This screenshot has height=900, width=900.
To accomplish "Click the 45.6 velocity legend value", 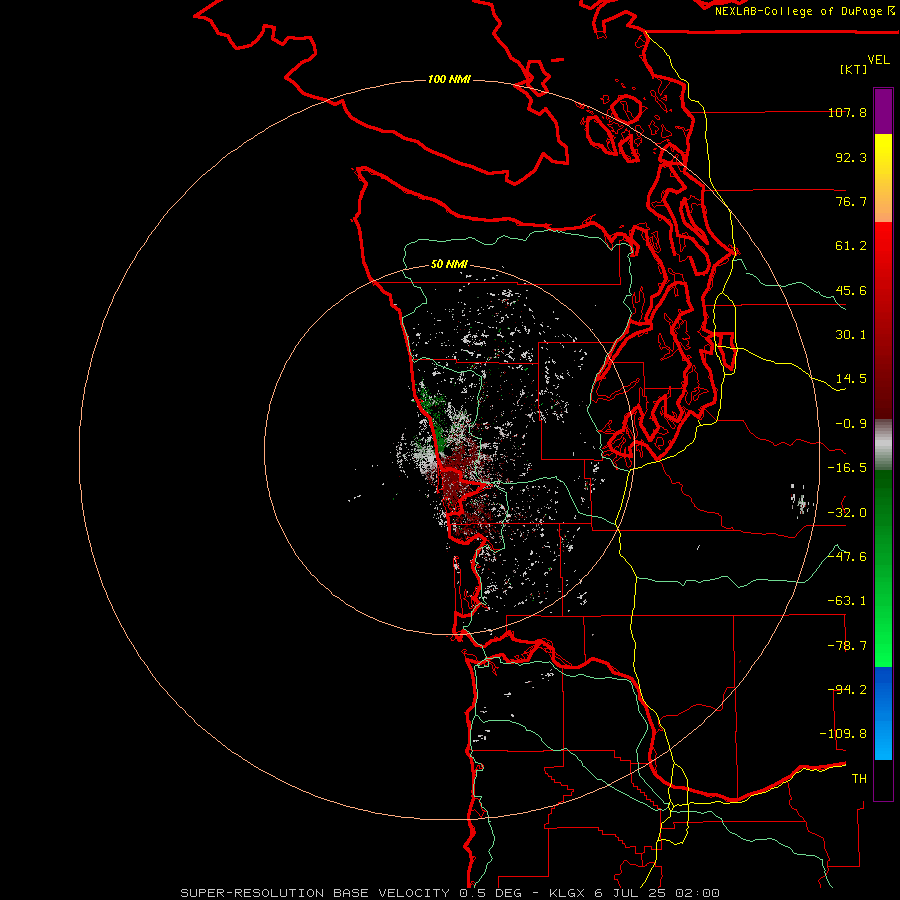I will pos(851,290).
